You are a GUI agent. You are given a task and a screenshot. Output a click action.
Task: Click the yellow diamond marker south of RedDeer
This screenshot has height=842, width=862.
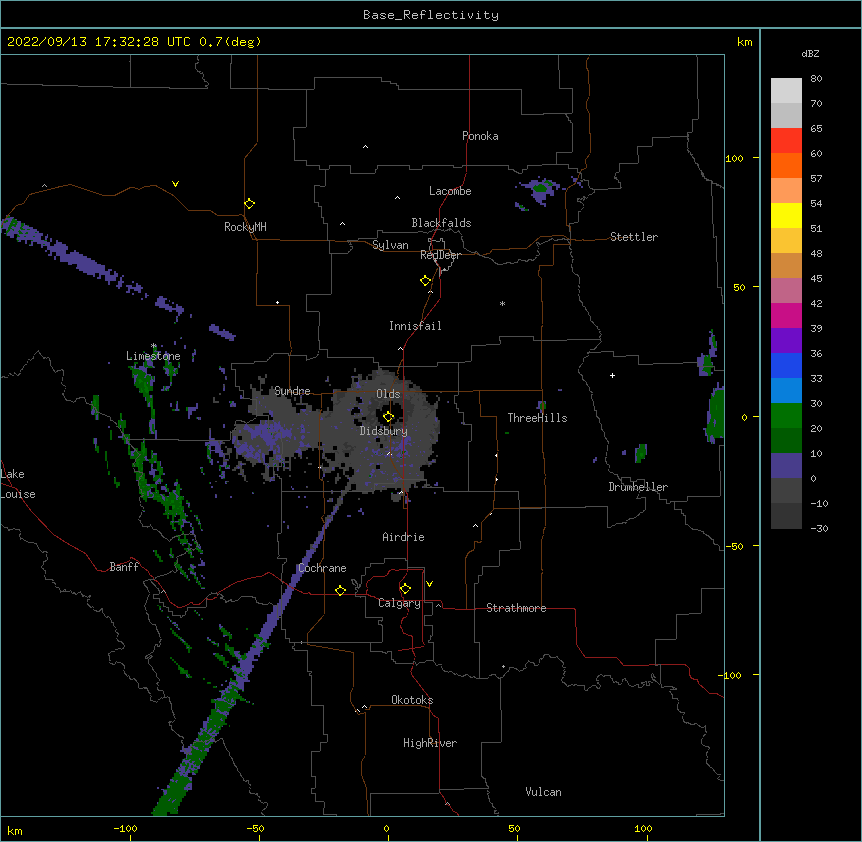pyautogui.click(x=425, y=281)
